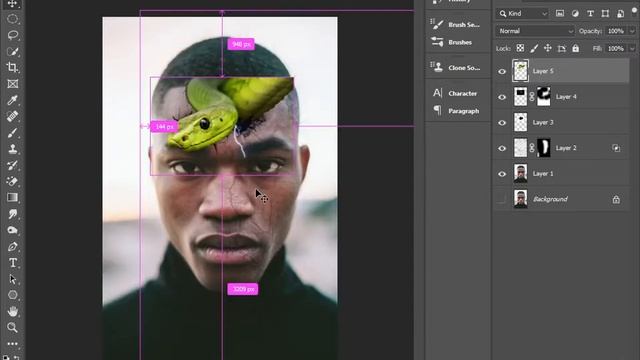Open the Opacity slider dropdown arrow

point(632,31)
